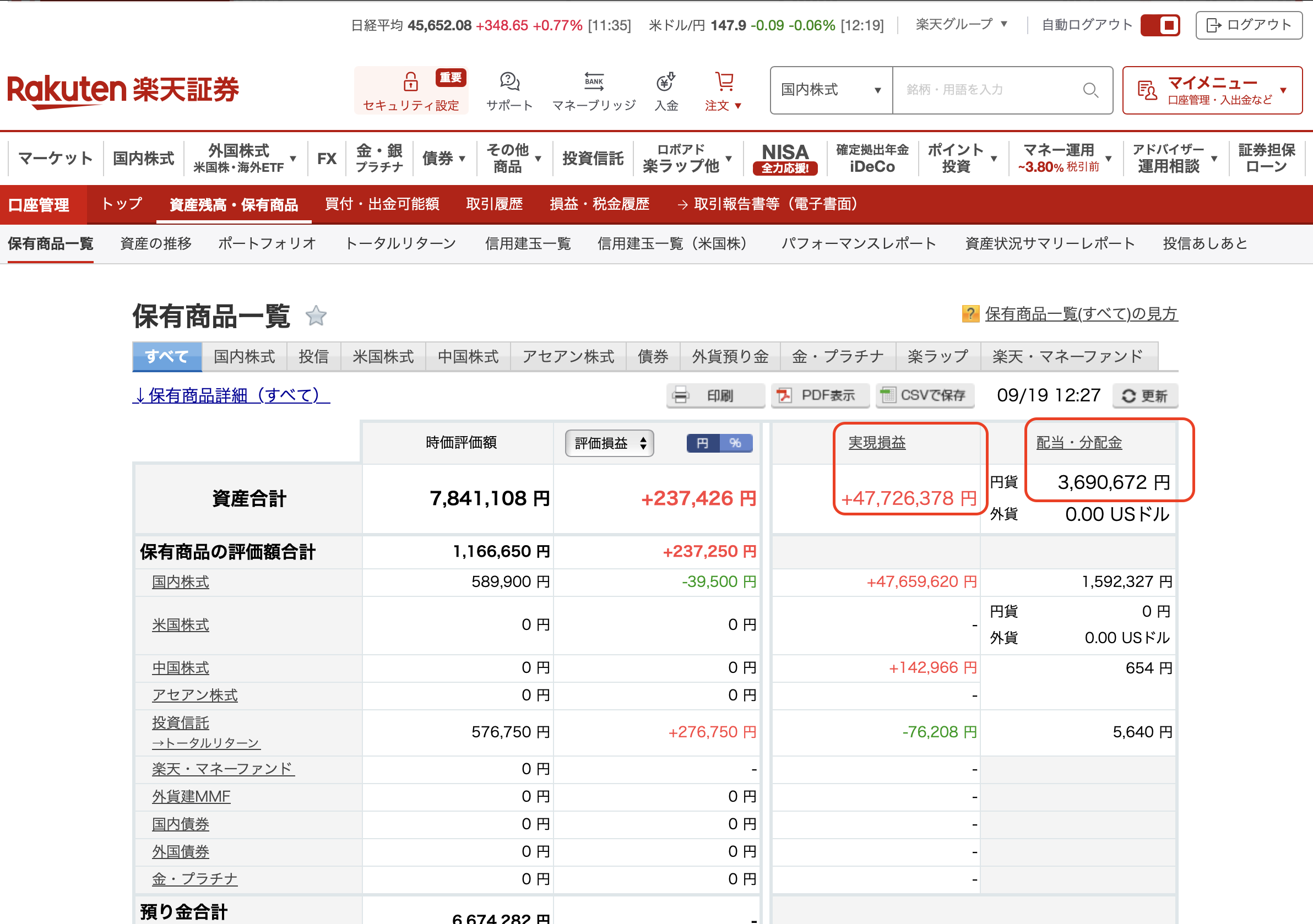Open the ポートフォリオ sub-tab
The image size is (1313, 924).
point(267,243)
